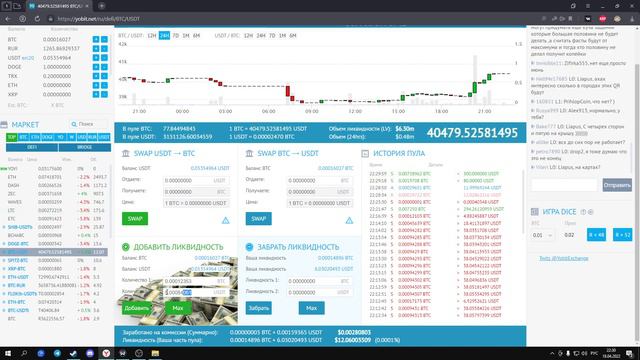This screenshot has height=360, width=640.
Task: Open a new browser tab with plus button
Action: (x=102, y=6)
